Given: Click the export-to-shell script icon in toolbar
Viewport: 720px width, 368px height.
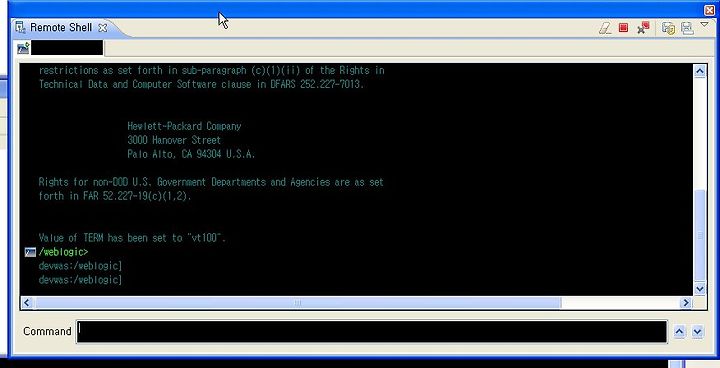Looking at the screenshot, I should point(668,28).
